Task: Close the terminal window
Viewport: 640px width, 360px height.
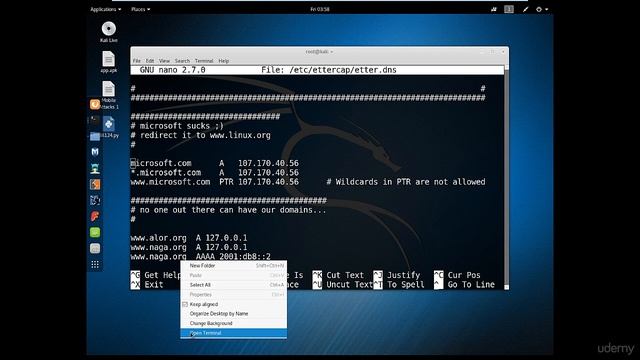Action: [x=503, y=52]
